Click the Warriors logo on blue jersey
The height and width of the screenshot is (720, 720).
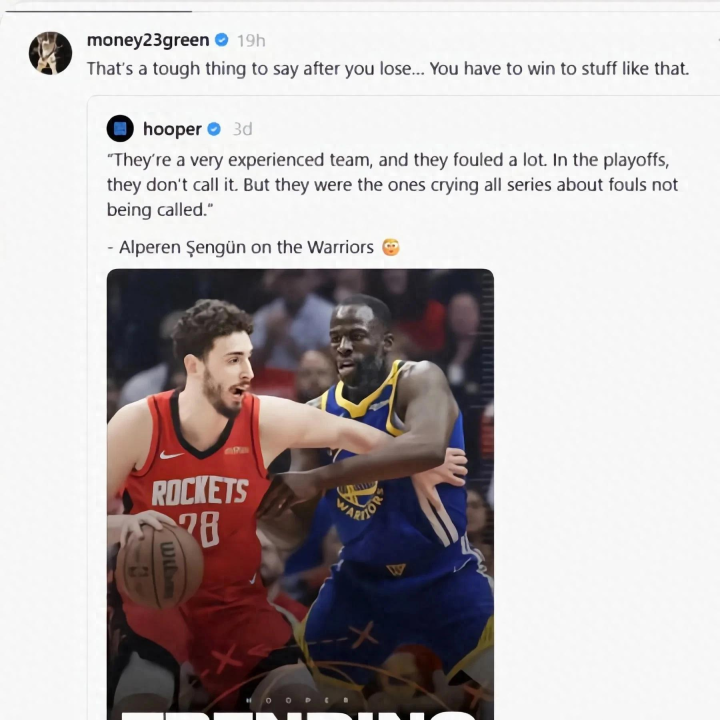(359, 499)
